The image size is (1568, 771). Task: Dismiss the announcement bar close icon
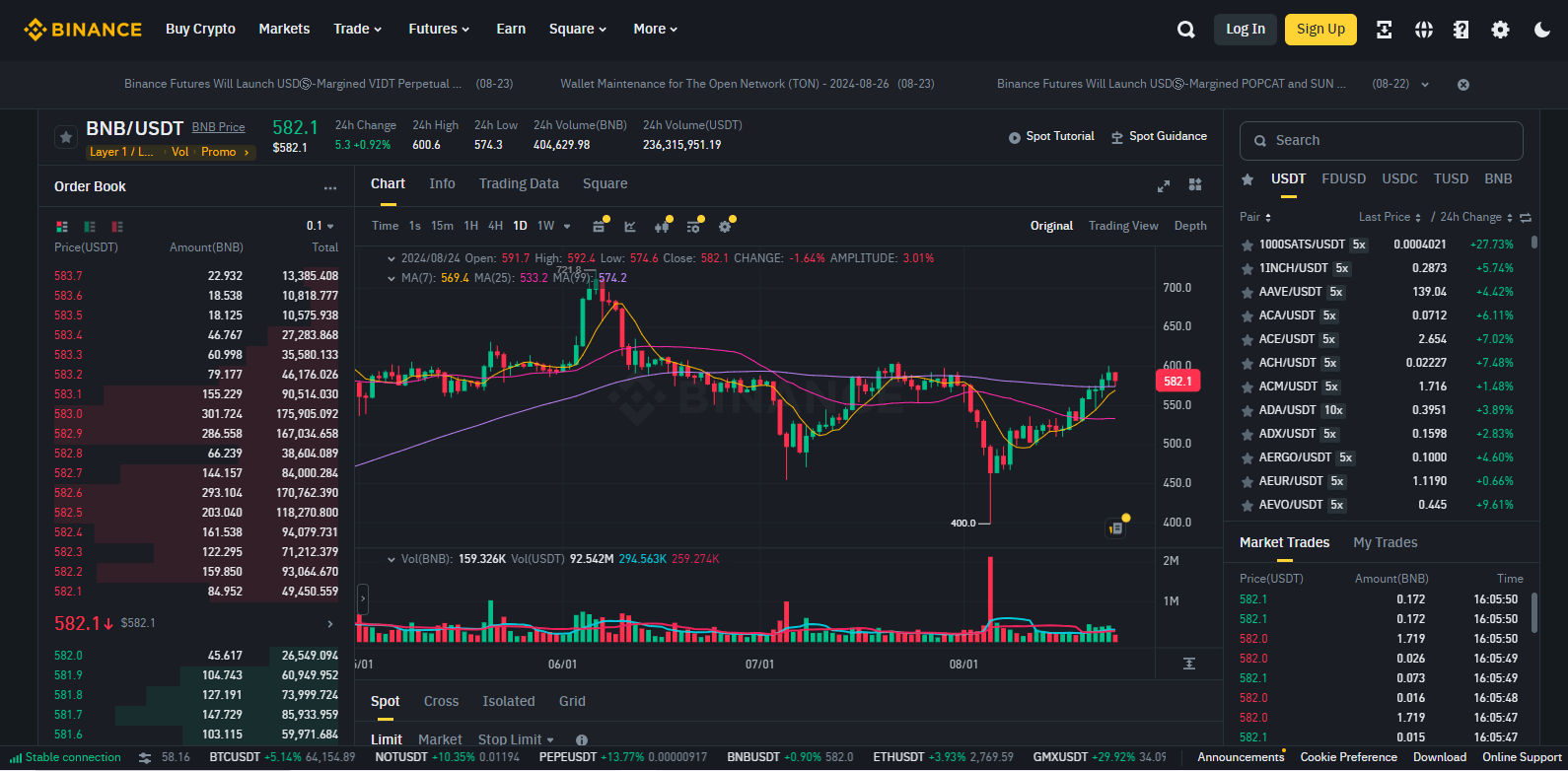1463,85
